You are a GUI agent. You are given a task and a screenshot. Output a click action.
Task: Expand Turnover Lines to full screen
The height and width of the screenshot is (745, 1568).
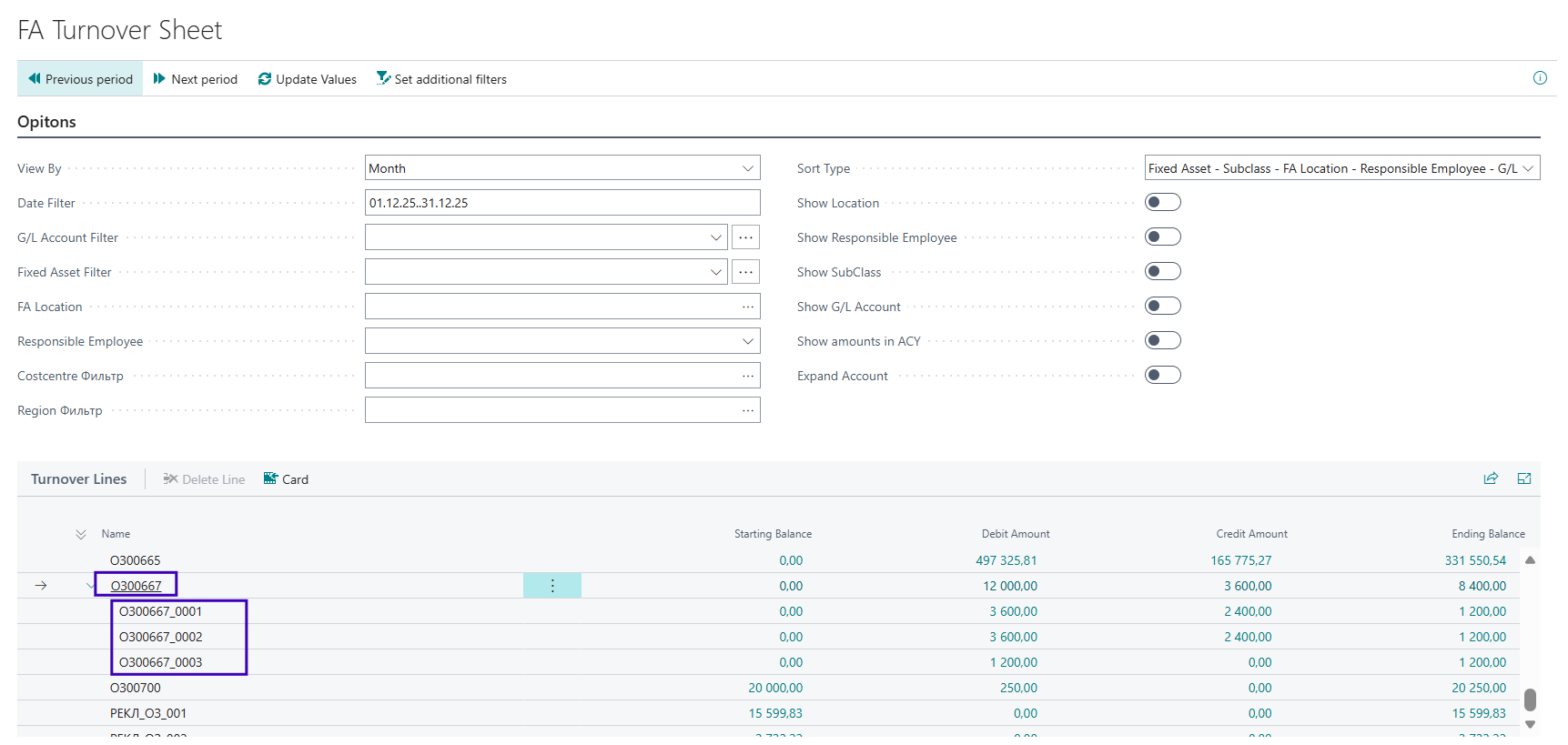tap(1524, 478)
